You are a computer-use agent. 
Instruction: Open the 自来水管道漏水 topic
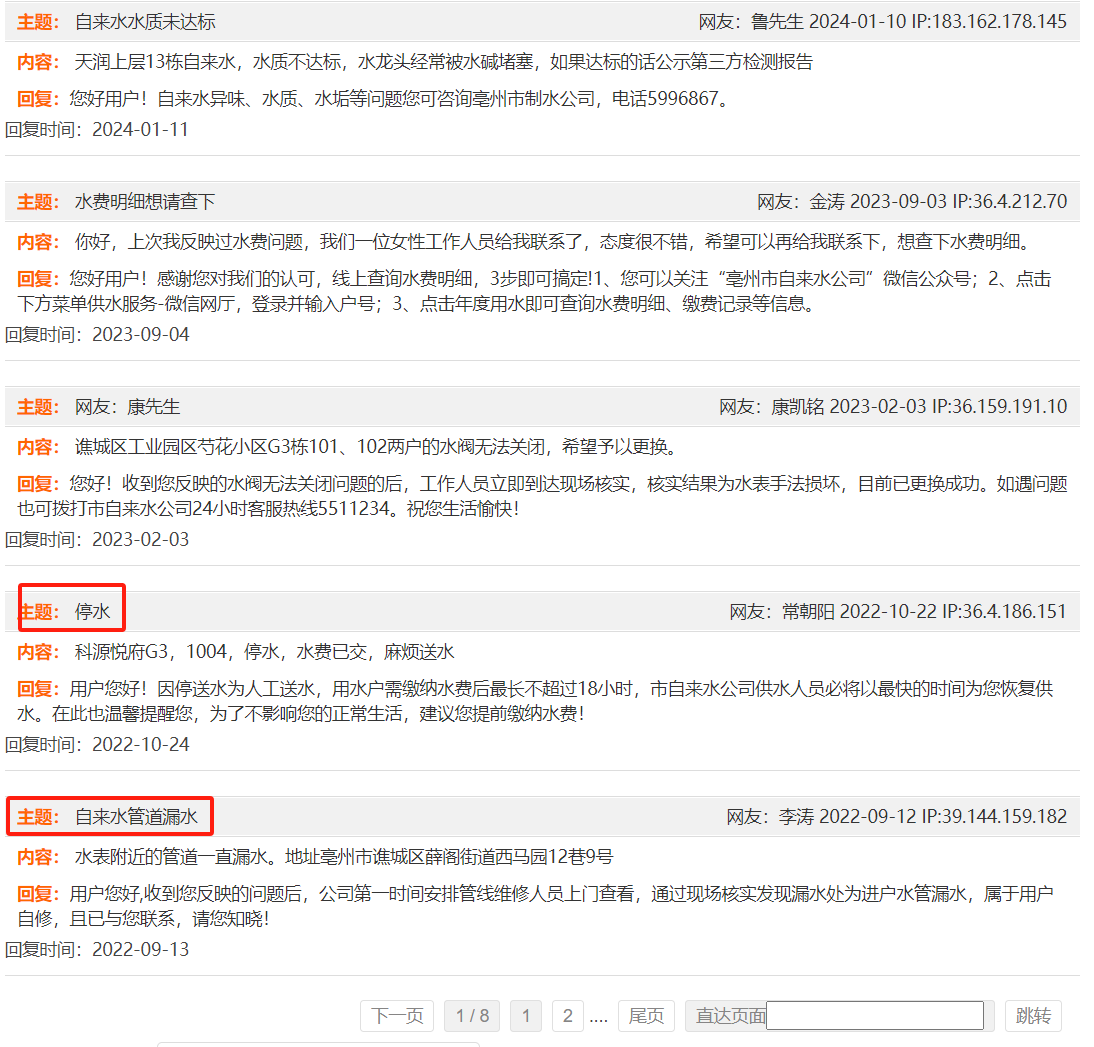[x=136, y=817]
